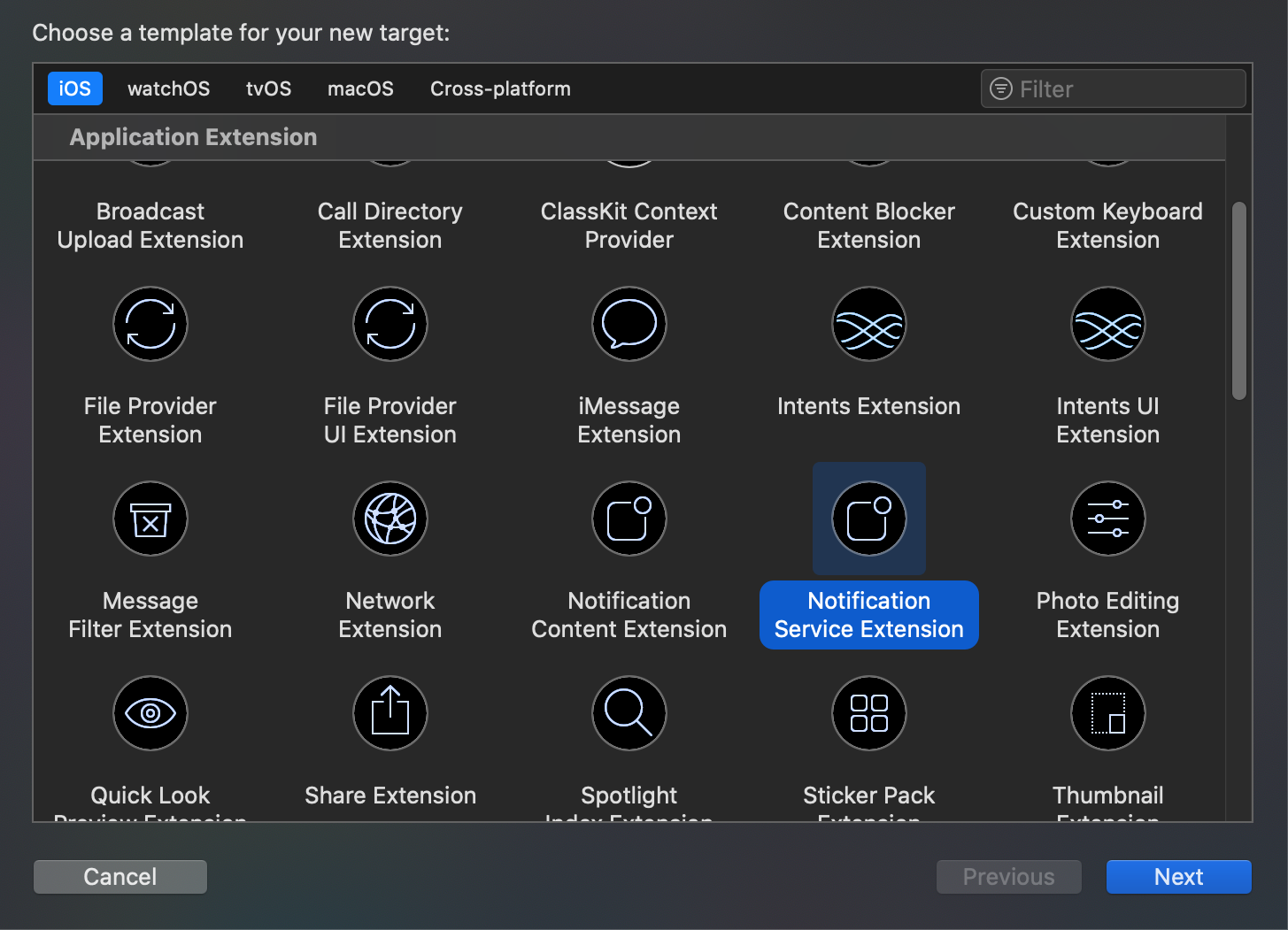Screen dimensions: 1288x930
Task: Click the Notification Content Extension label
Action: (x=629, y=615)
